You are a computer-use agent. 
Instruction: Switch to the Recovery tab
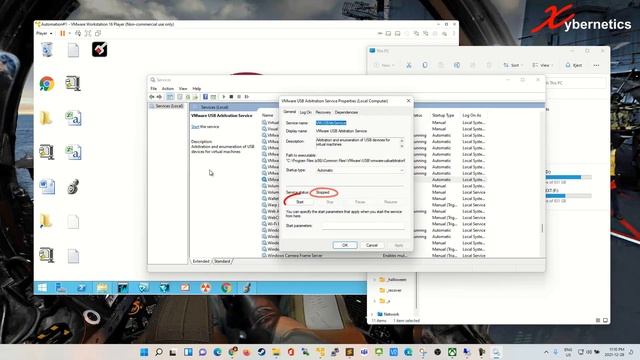click(x=323, y=112)
